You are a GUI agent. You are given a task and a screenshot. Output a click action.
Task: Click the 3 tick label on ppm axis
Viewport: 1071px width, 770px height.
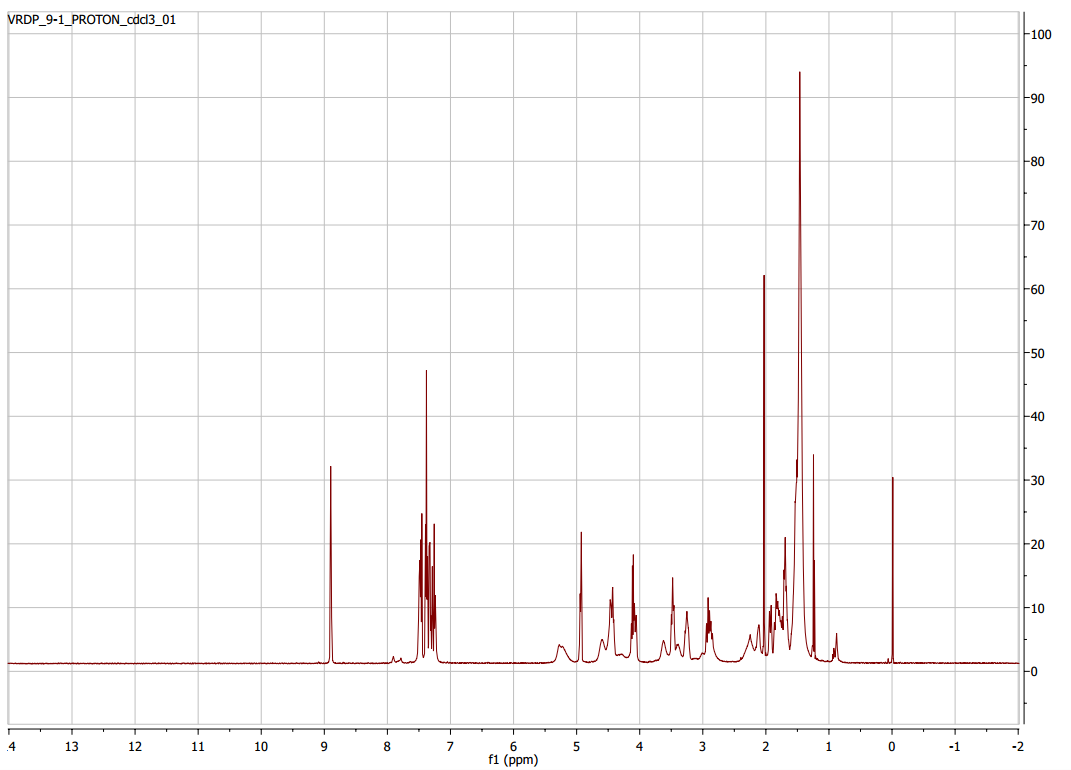[x=702, y=747]
